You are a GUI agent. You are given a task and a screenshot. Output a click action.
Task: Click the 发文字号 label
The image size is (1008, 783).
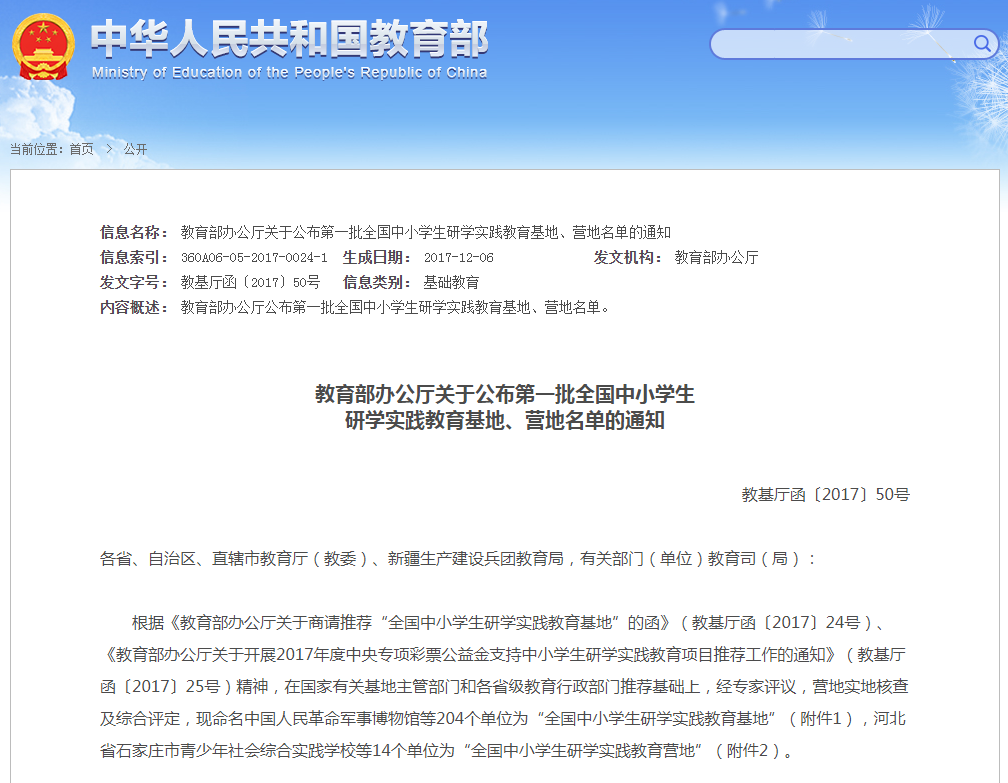(134, 282)
